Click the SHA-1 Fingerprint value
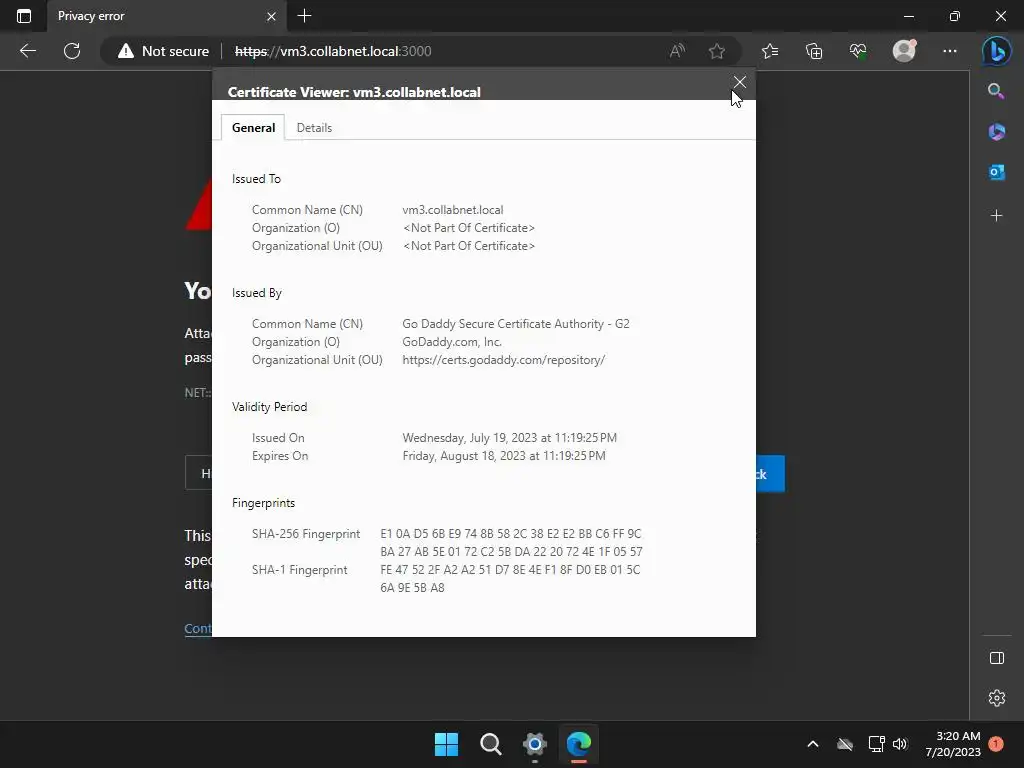This screenshot has width=1024, height=768. tap(510, 579)
